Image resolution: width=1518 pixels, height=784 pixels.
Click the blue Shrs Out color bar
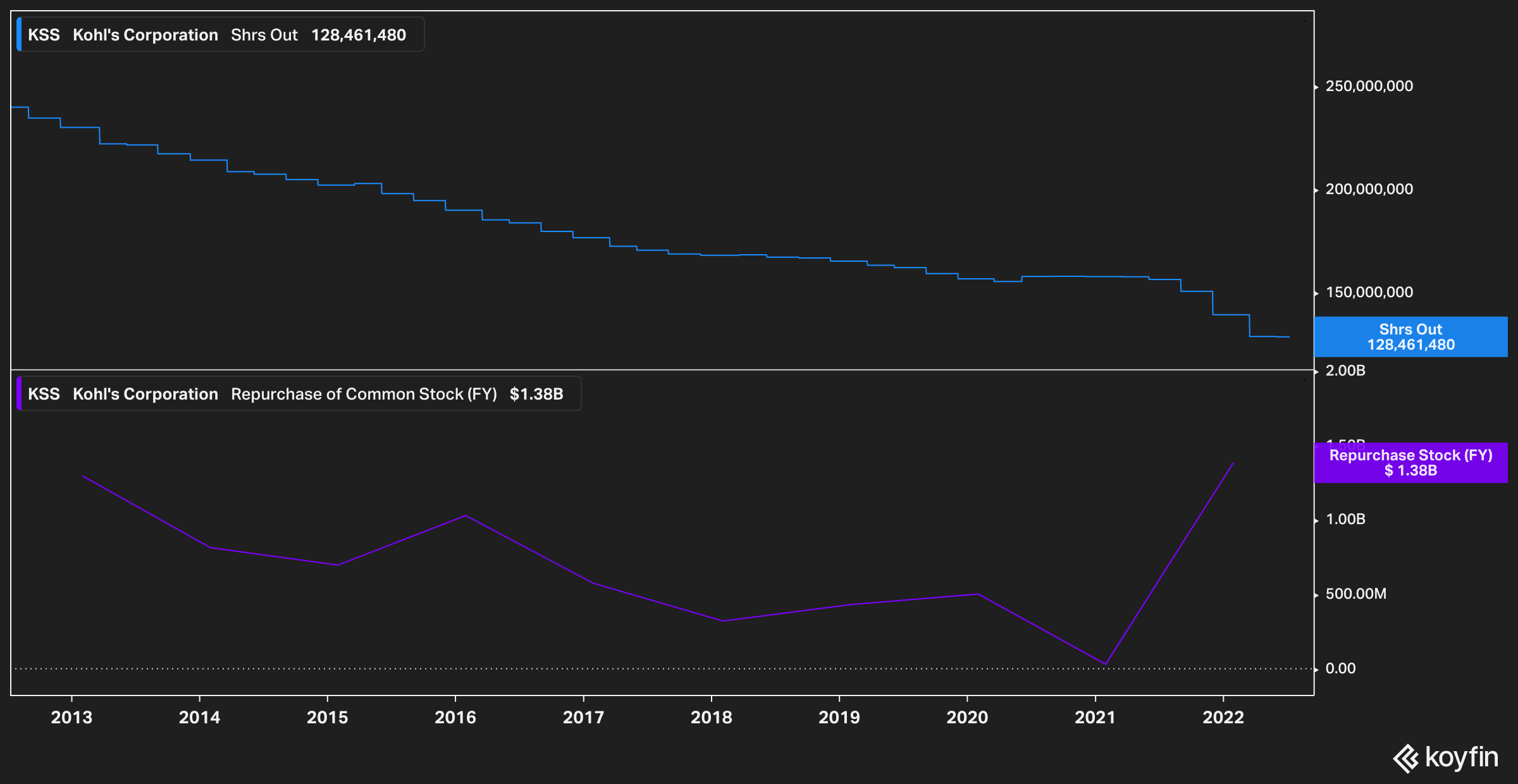pyautogui.click(x=19, y=35)
